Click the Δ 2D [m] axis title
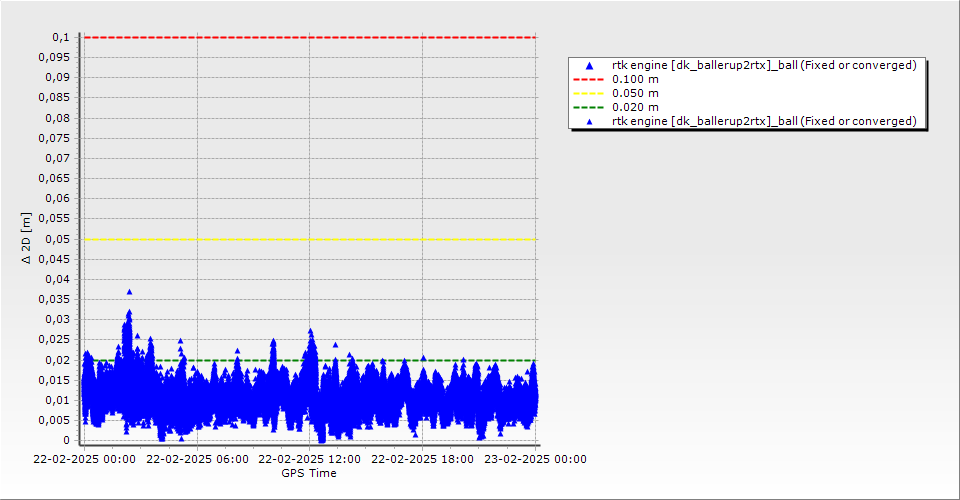 tap(26, 238)
